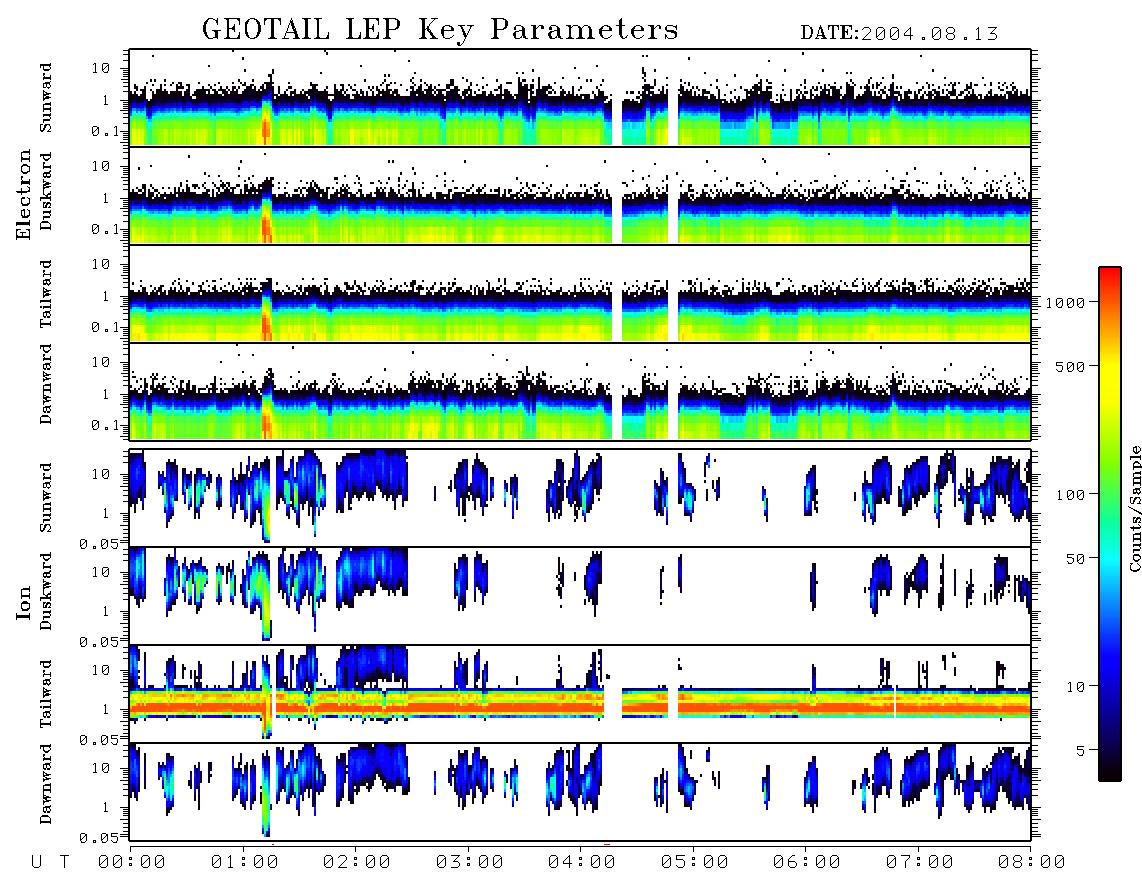Click the 'GEOTAIL LEP Key Parameters' title
This screenshot has width=1142, height=880.
tap(440, 30)
